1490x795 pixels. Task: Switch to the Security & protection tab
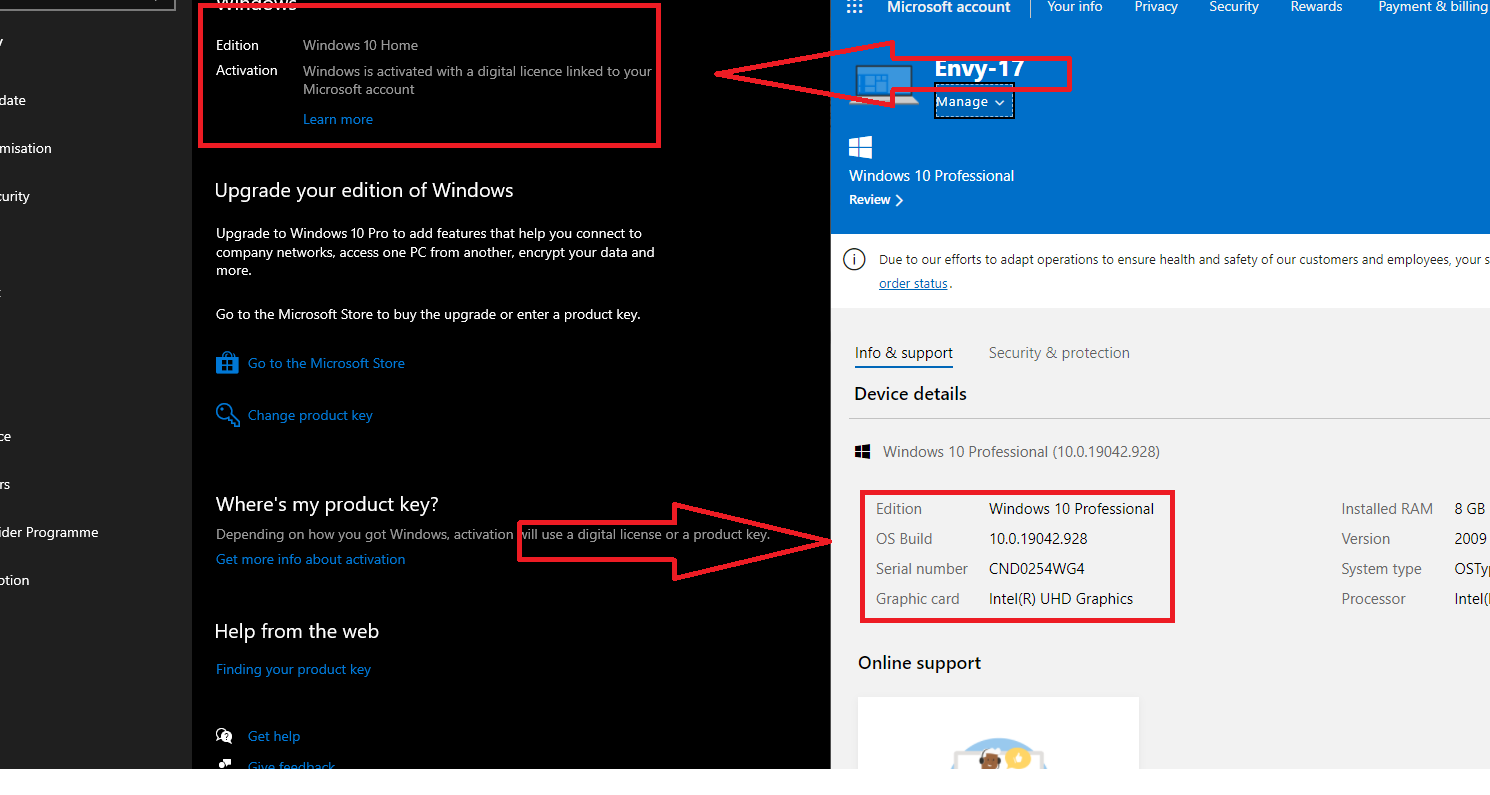point(1059,353)
